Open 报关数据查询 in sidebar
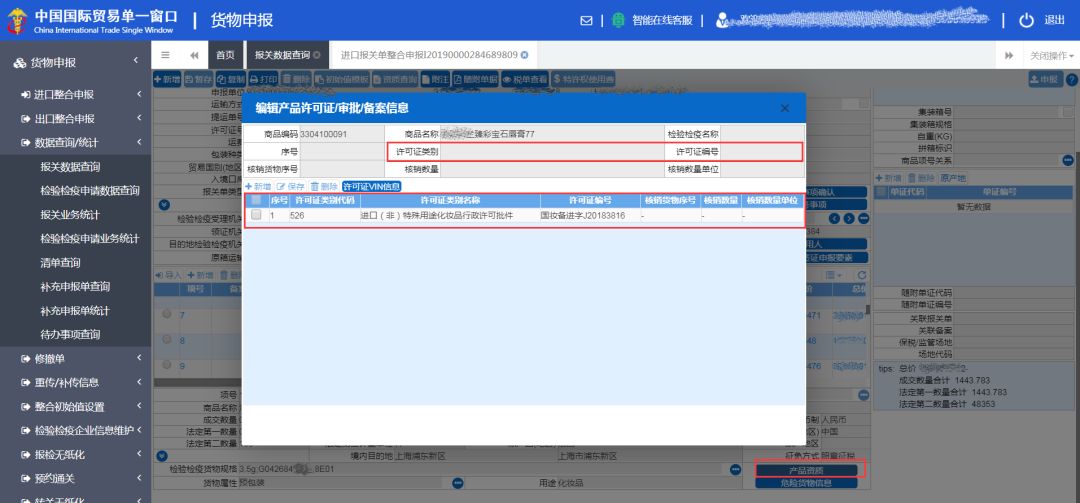1080x503 pixels. coord(70,167)
